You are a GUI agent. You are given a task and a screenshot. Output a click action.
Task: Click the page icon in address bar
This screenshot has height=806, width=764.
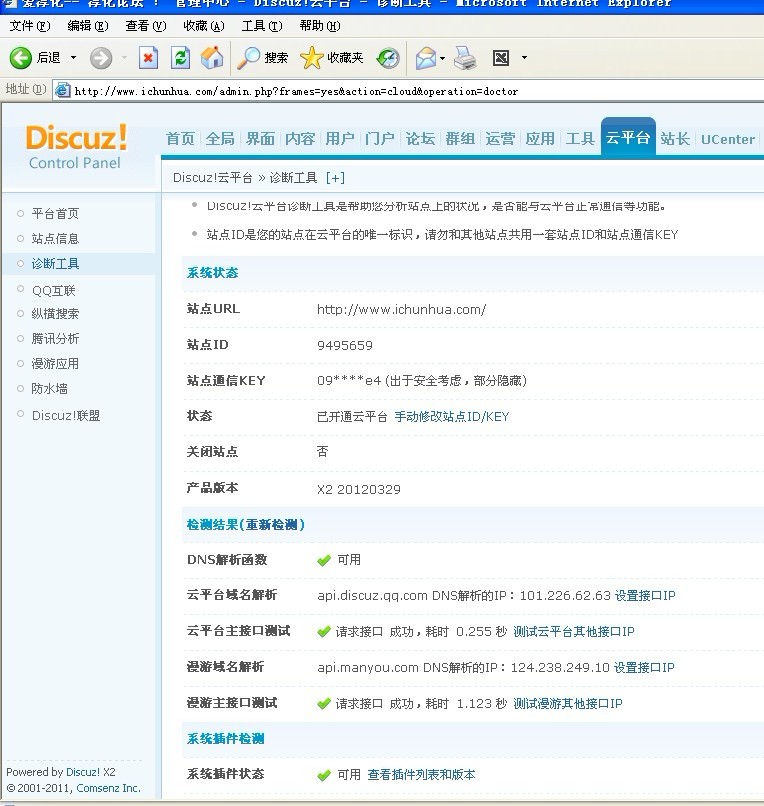[x=63, y=90]
